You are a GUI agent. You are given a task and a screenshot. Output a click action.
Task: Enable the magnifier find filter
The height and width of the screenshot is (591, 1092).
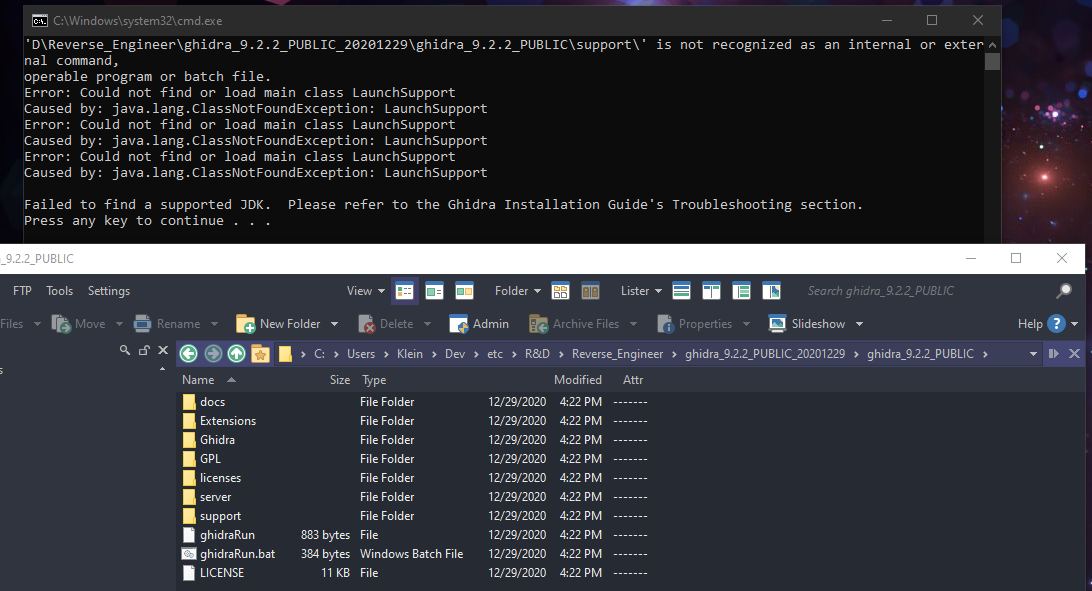click(125, 351)
